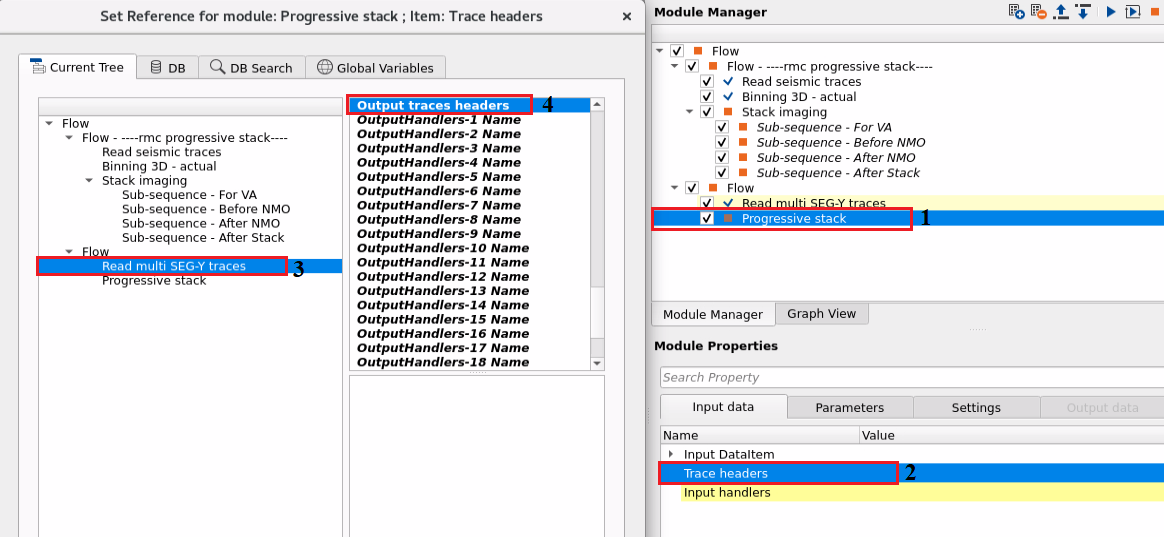Toggle the Sub-sequence - After Stack checkbox
The width and height of the screenshot is (1164, 537).
722,172
